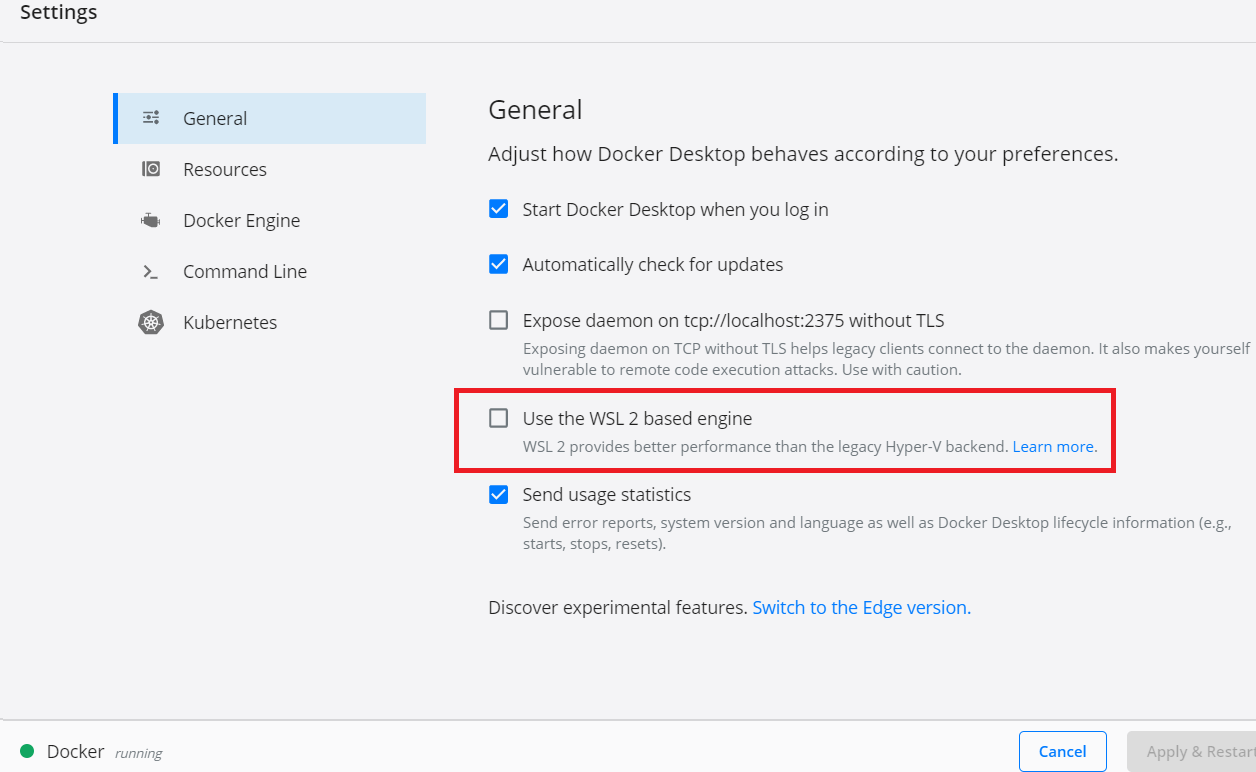Go to the Kubernetes settings tab
1256x772 pixels.
click(x=270, y=322)
